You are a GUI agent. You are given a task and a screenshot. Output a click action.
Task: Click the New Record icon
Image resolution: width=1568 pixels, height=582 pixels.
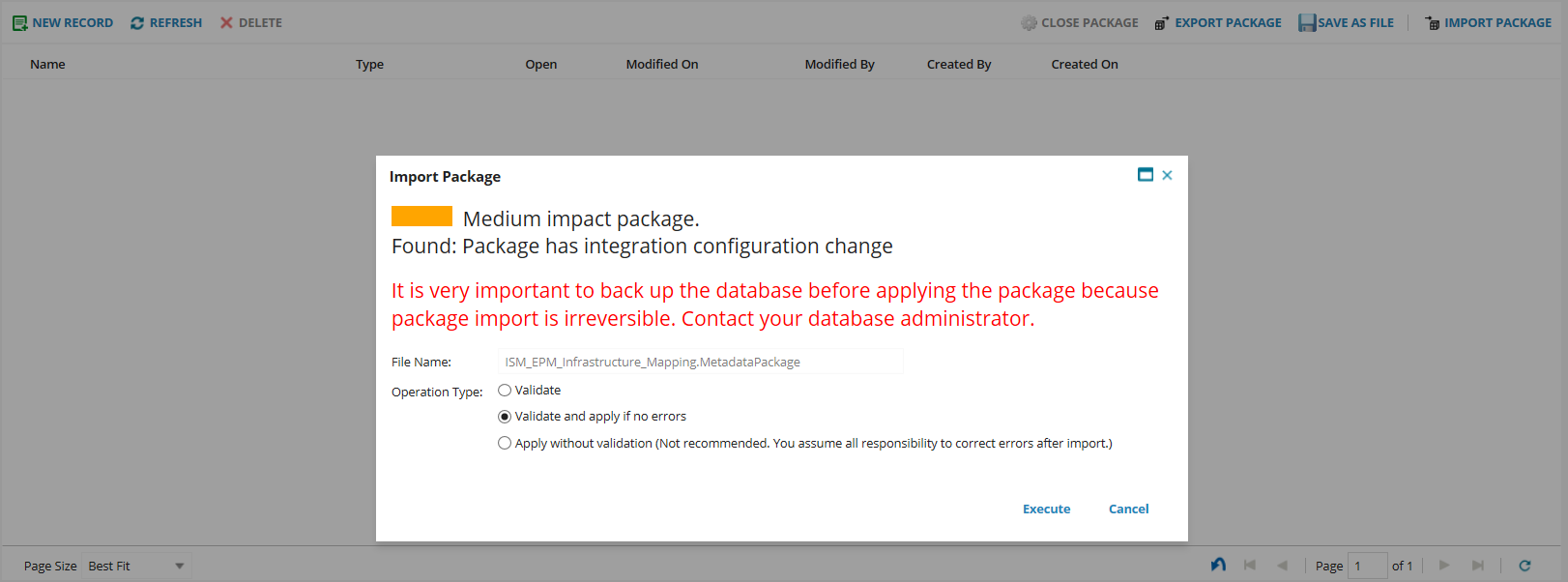tap(19, 23)
